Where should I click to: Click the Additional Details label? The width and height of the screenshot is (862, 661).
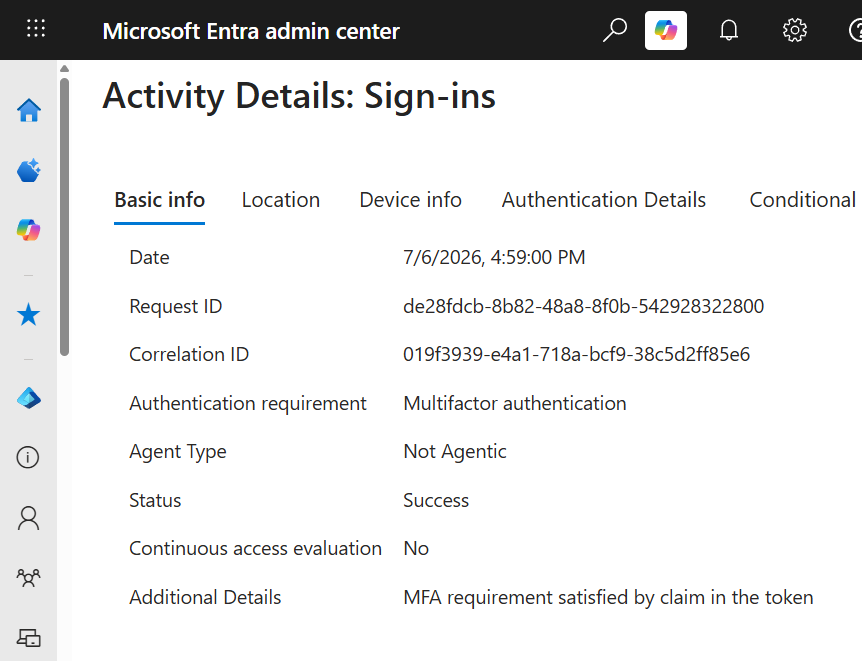205,597
